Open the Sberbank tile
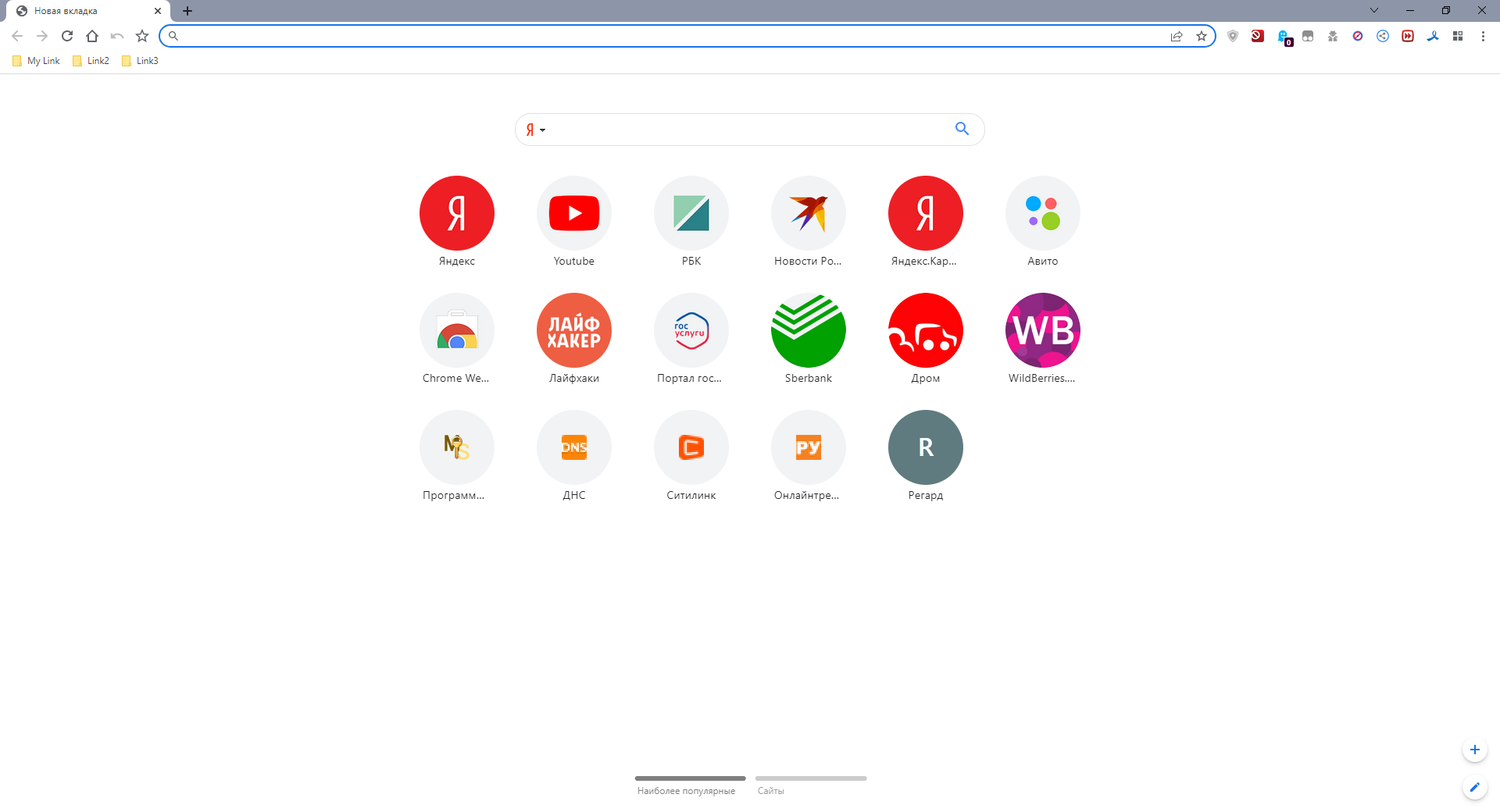 point(809,330)
